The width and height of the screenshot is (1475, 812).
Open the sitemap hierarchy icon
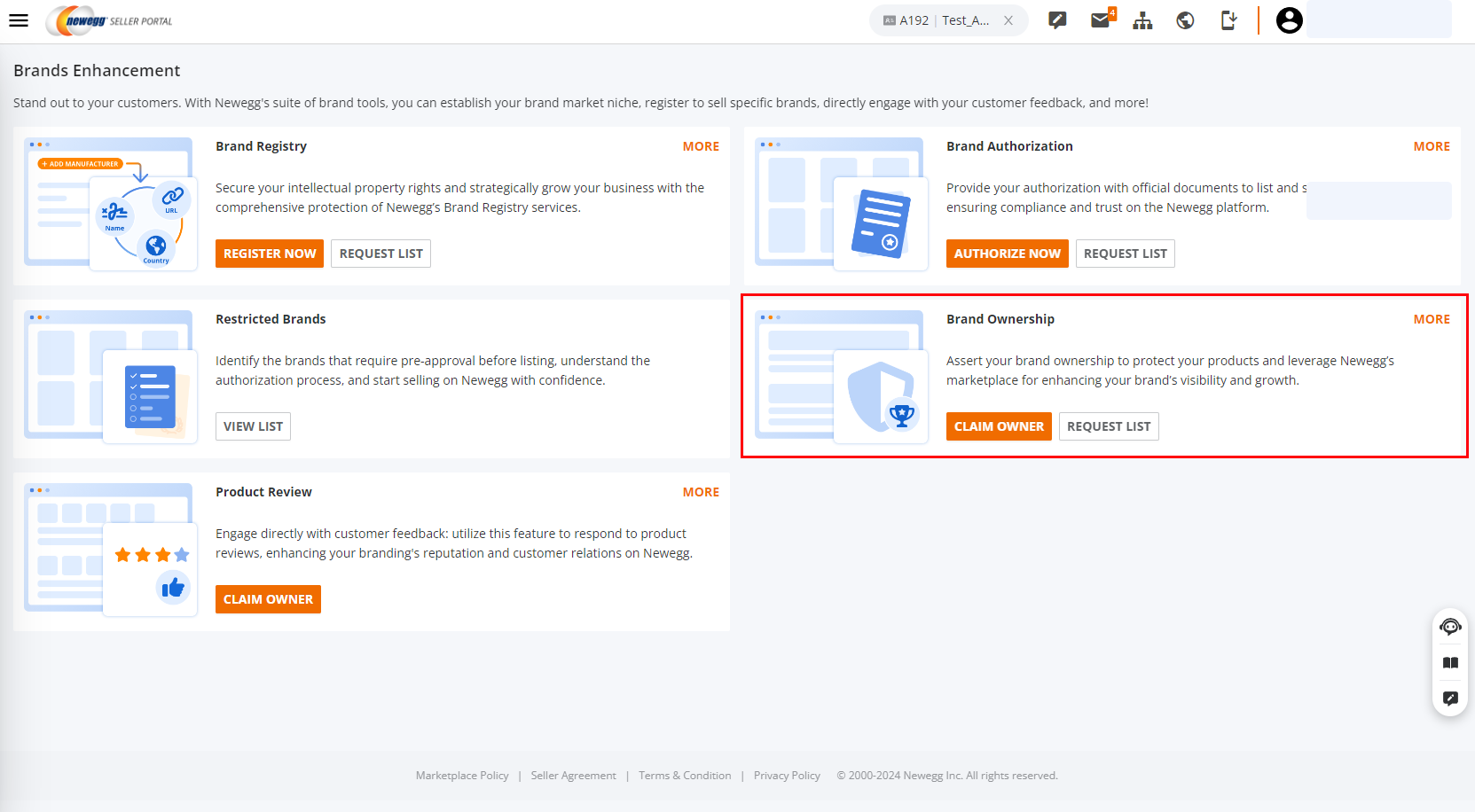point(1142,20)
